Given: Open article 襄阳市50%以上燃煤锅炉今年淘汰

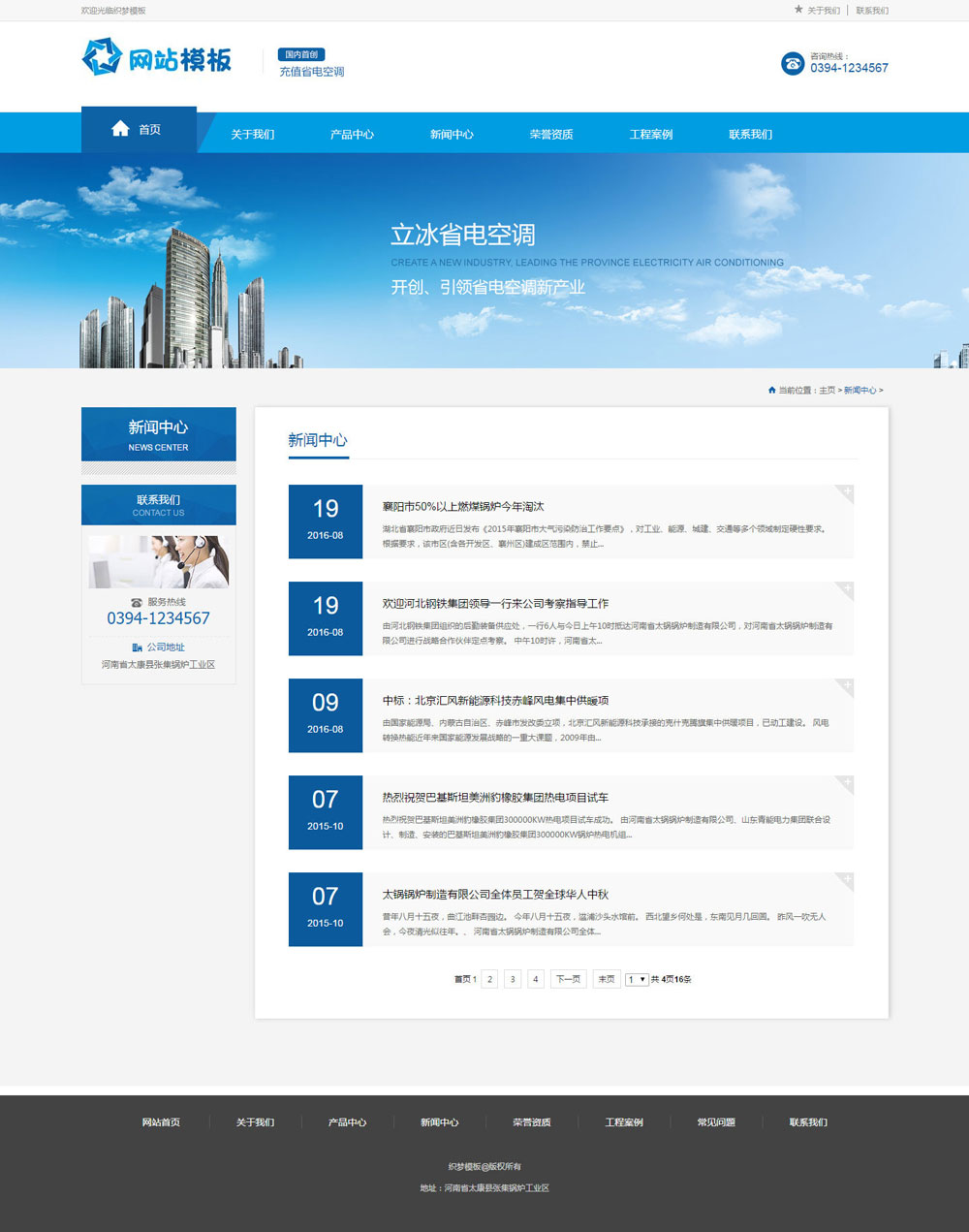Looking at the screenshot, I should point(463,506).
